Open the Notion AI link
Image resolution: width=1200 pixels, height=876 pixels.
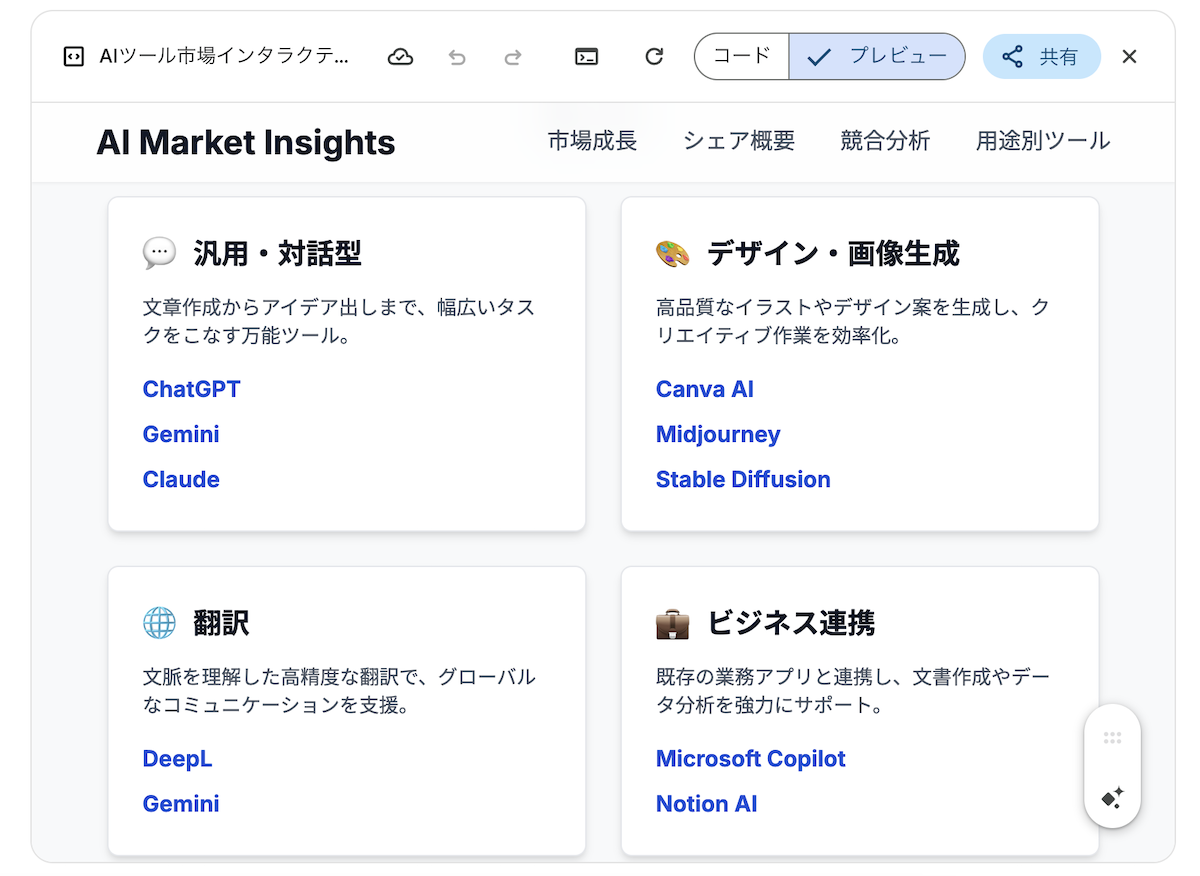pos(707,804)
